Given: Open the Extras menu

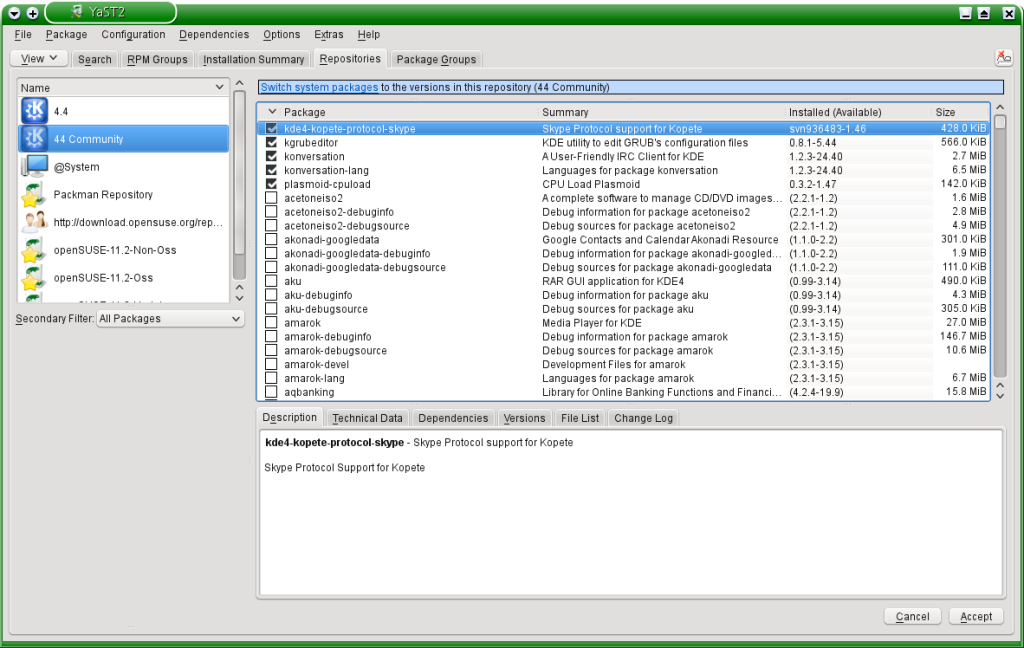Looking at the screenshot, I should (x=328, y=34).
